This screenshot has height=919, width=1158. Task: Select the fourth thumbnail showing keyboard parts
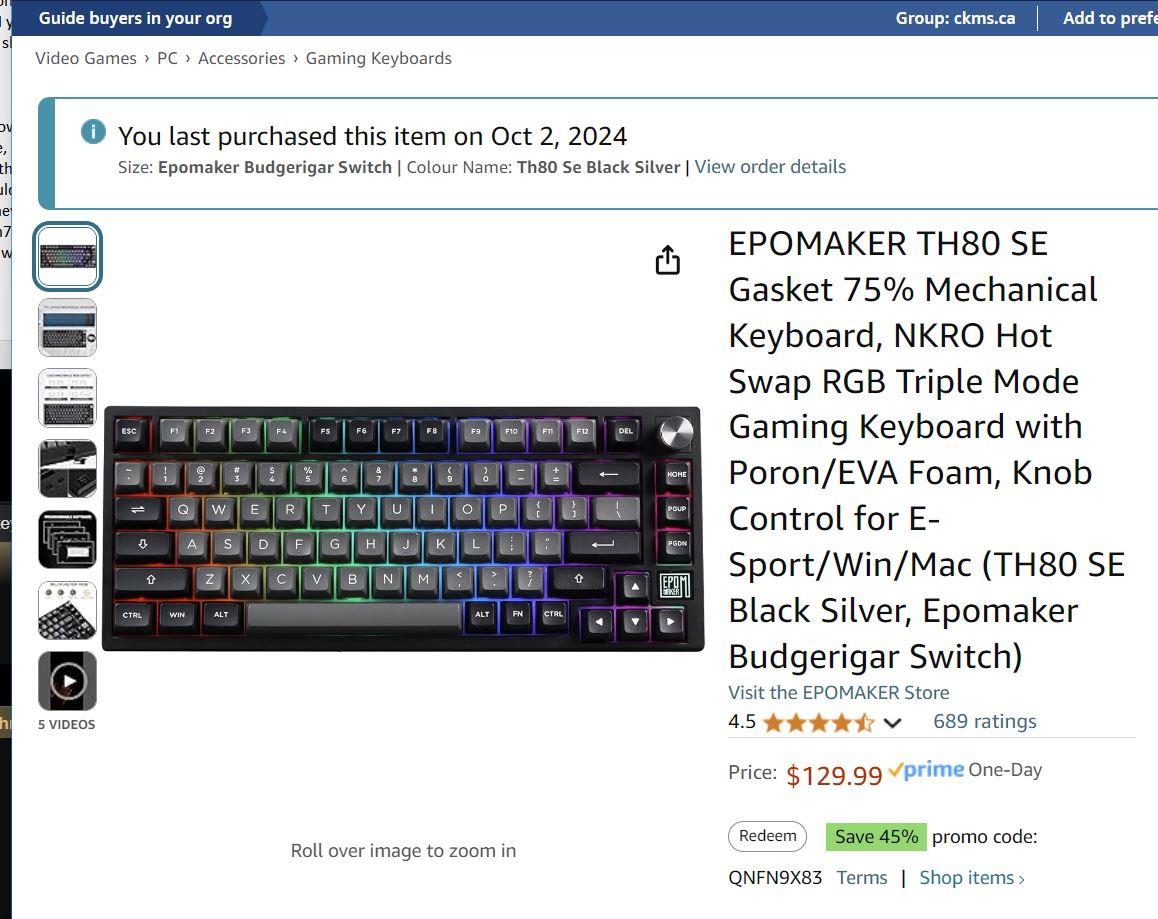point(67,468)
